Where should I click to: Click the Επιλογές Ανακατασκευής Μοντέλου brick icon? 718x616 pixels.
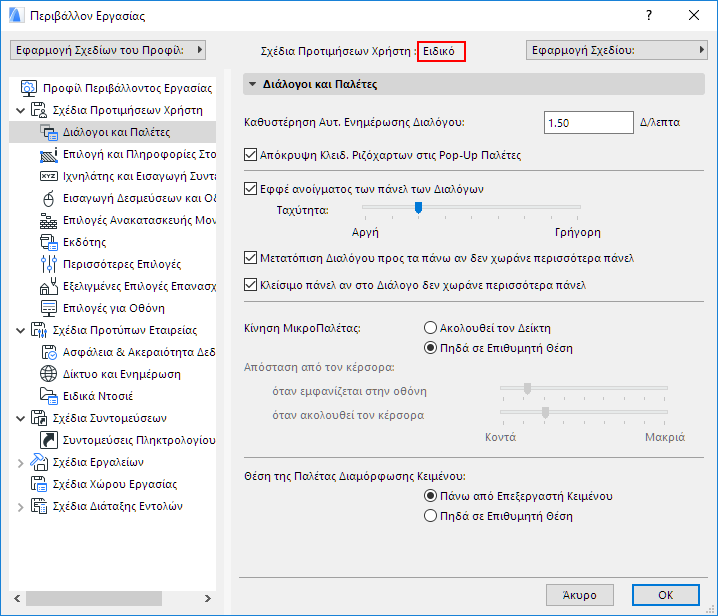click(x=49, y=220)
